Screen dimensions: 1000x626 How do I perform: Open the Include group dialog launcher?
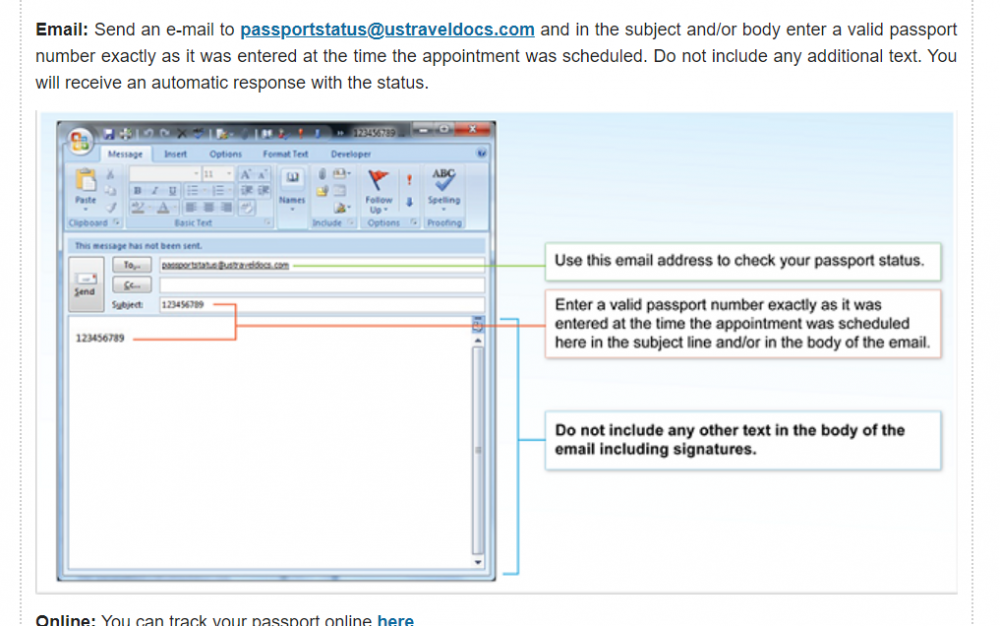(x=351, y=222)
